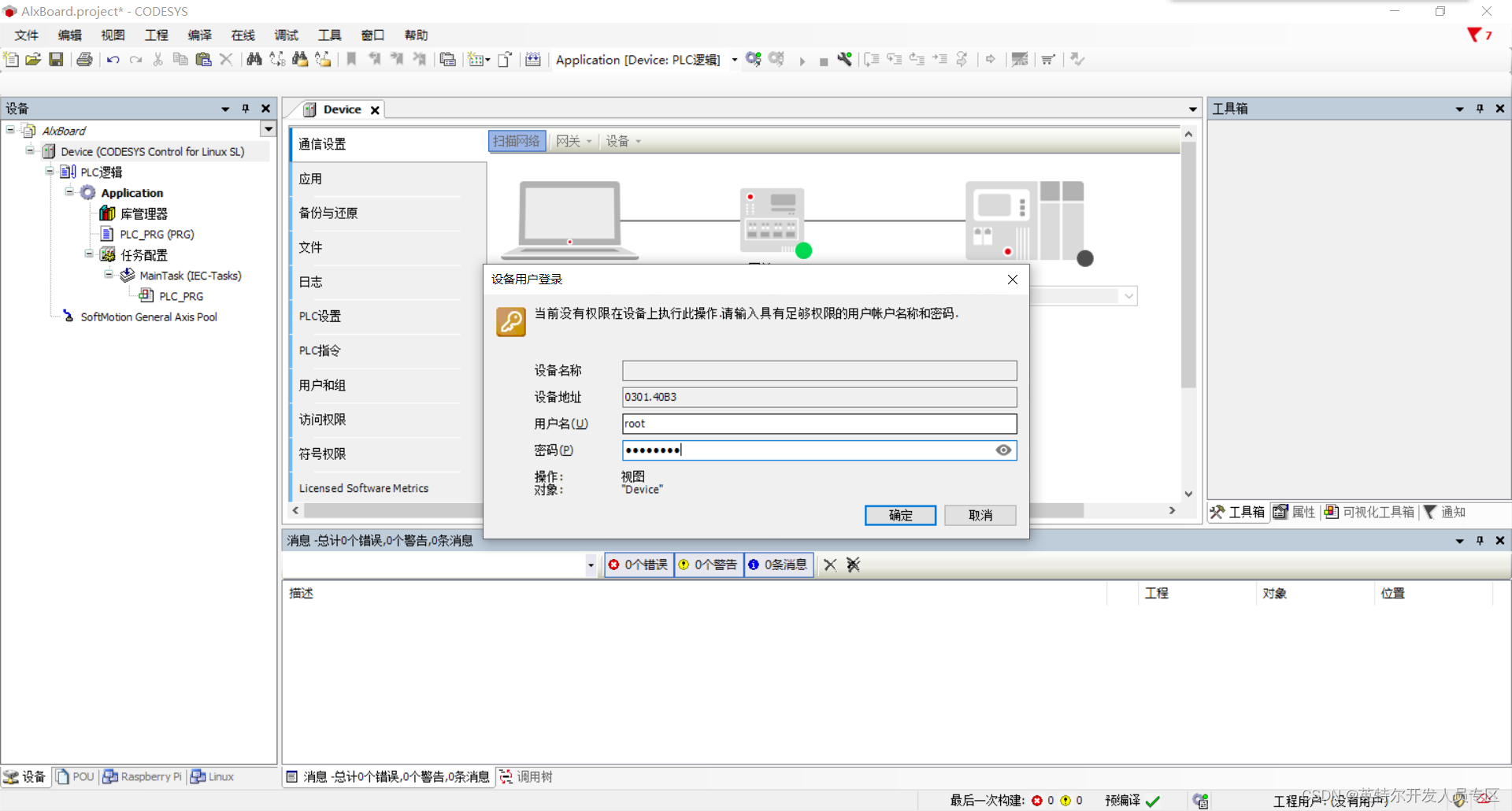Viewport: 1512px width, 811px height.
Task: Pin the 消息 panel with pushpin
Action: 1480,540
